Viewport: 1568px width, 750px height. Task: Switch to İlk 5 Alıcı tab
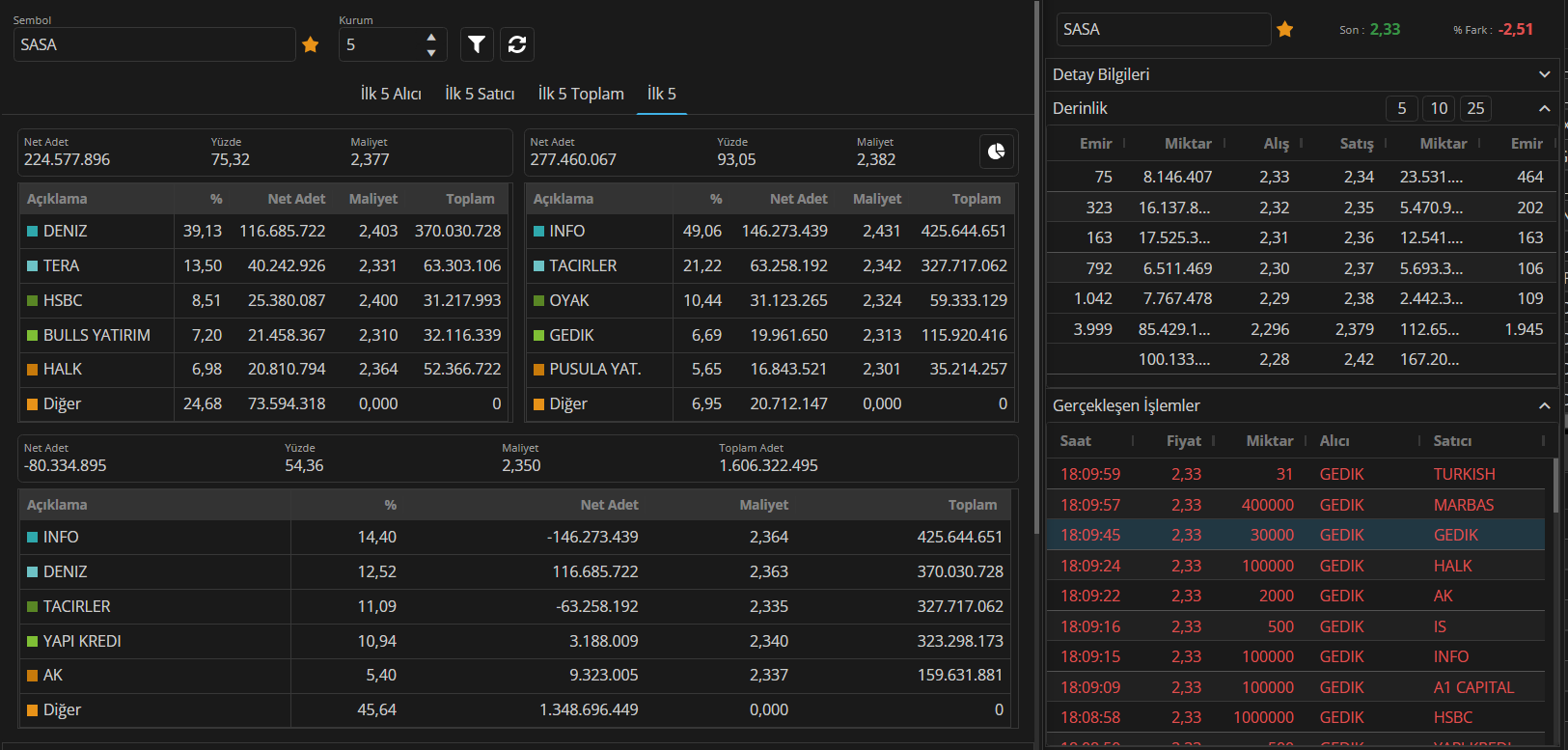tap(391, 94)
